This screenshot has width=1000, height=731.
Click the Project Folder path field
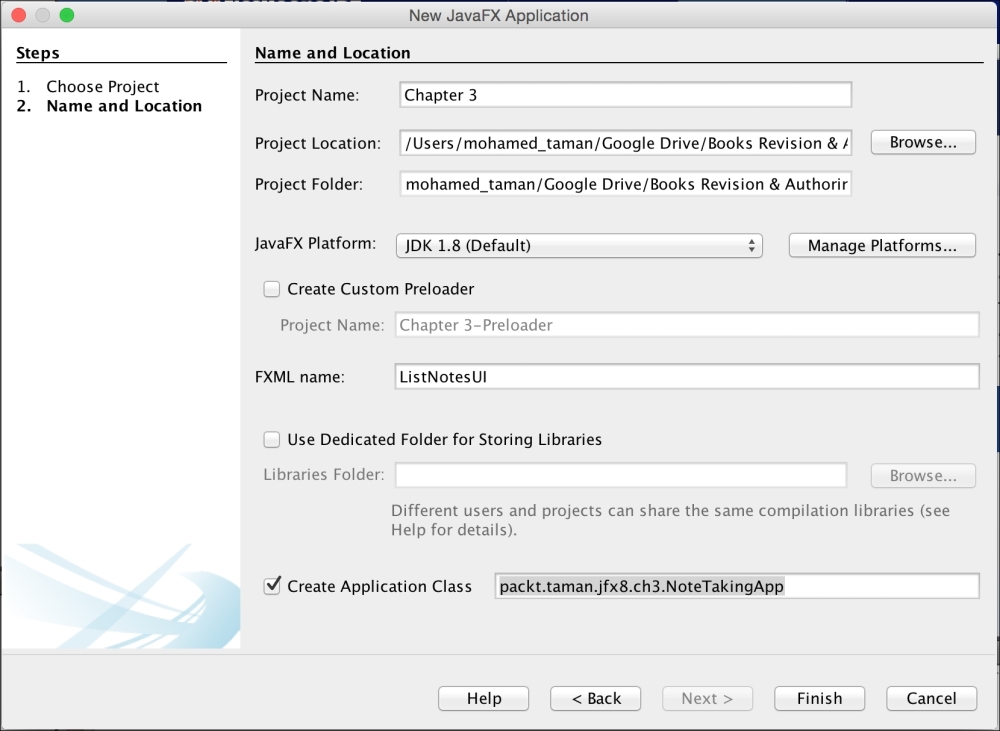point(624,185)
